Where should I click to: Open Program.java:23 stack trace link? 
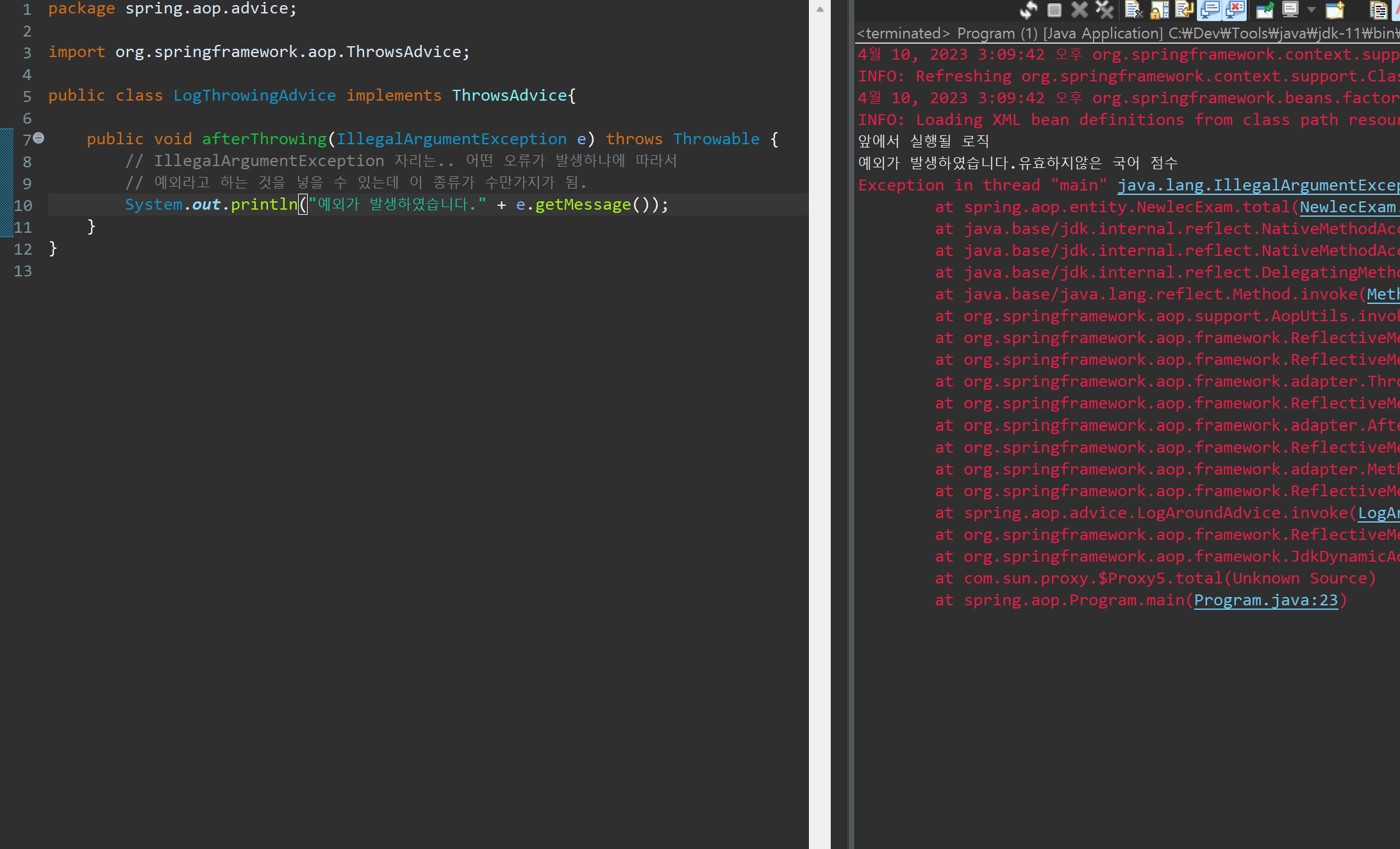[1265, 600]
